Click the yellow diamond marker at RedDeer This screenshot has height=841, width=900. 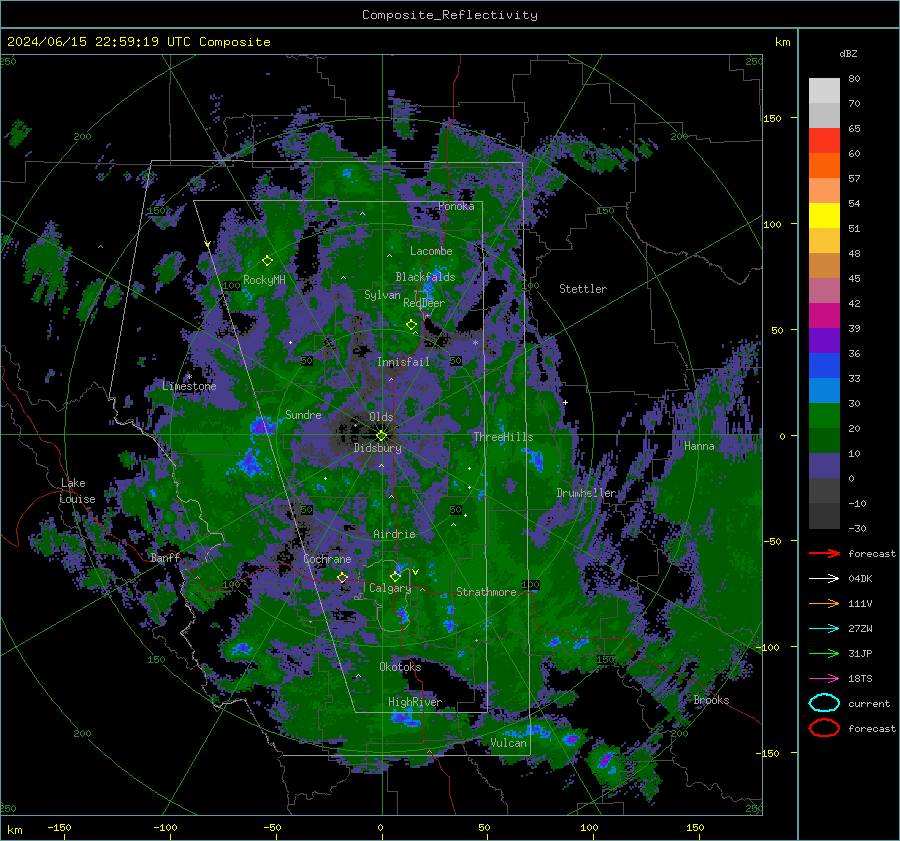coord(411,325)
